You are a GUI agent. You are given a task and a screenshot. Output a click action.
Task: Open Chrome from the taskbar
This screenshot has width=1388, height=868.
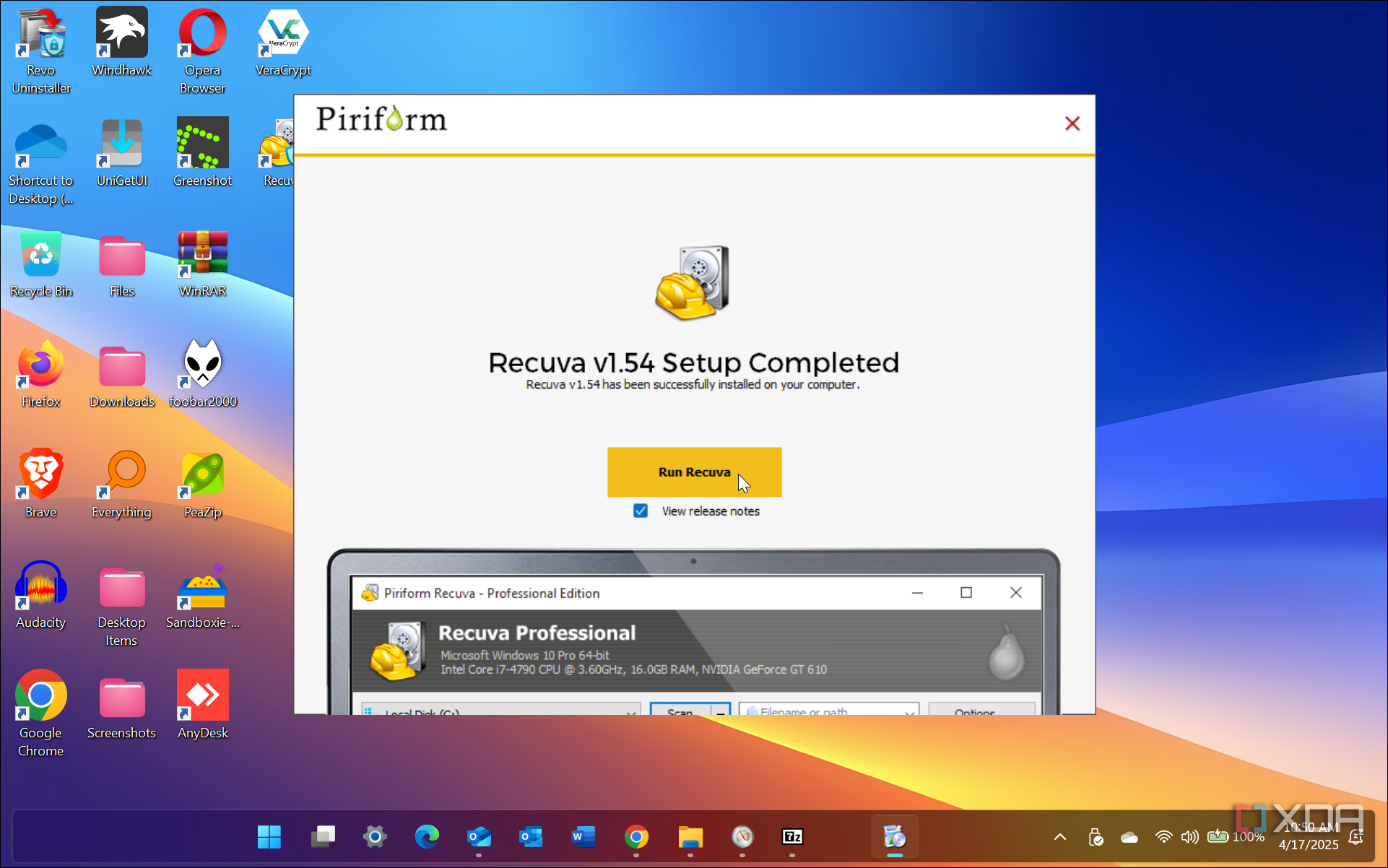(636, 837)
